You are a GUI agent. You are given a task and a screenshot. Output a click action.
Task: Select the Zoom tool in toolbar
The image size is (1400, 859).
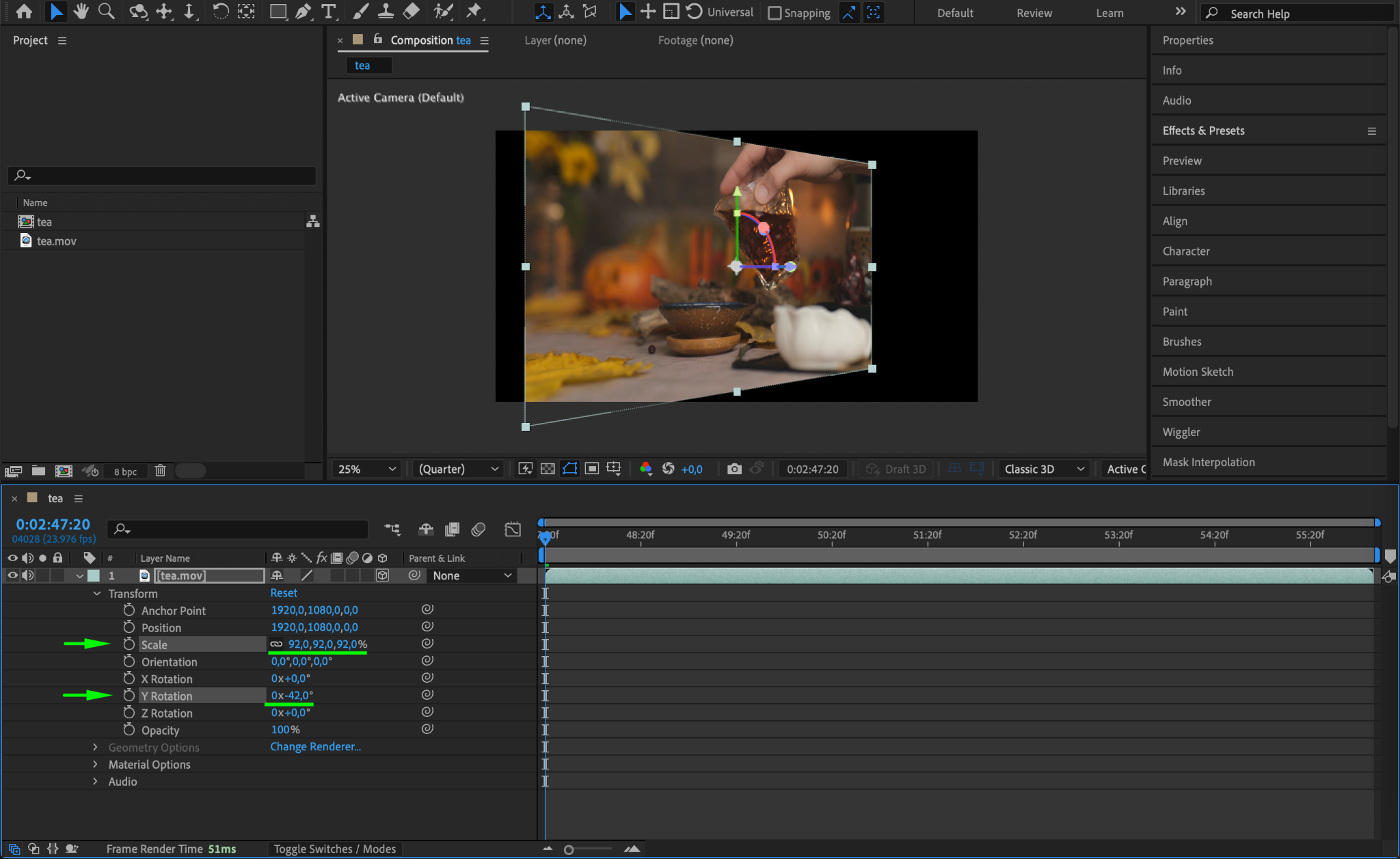click(106, 12)
